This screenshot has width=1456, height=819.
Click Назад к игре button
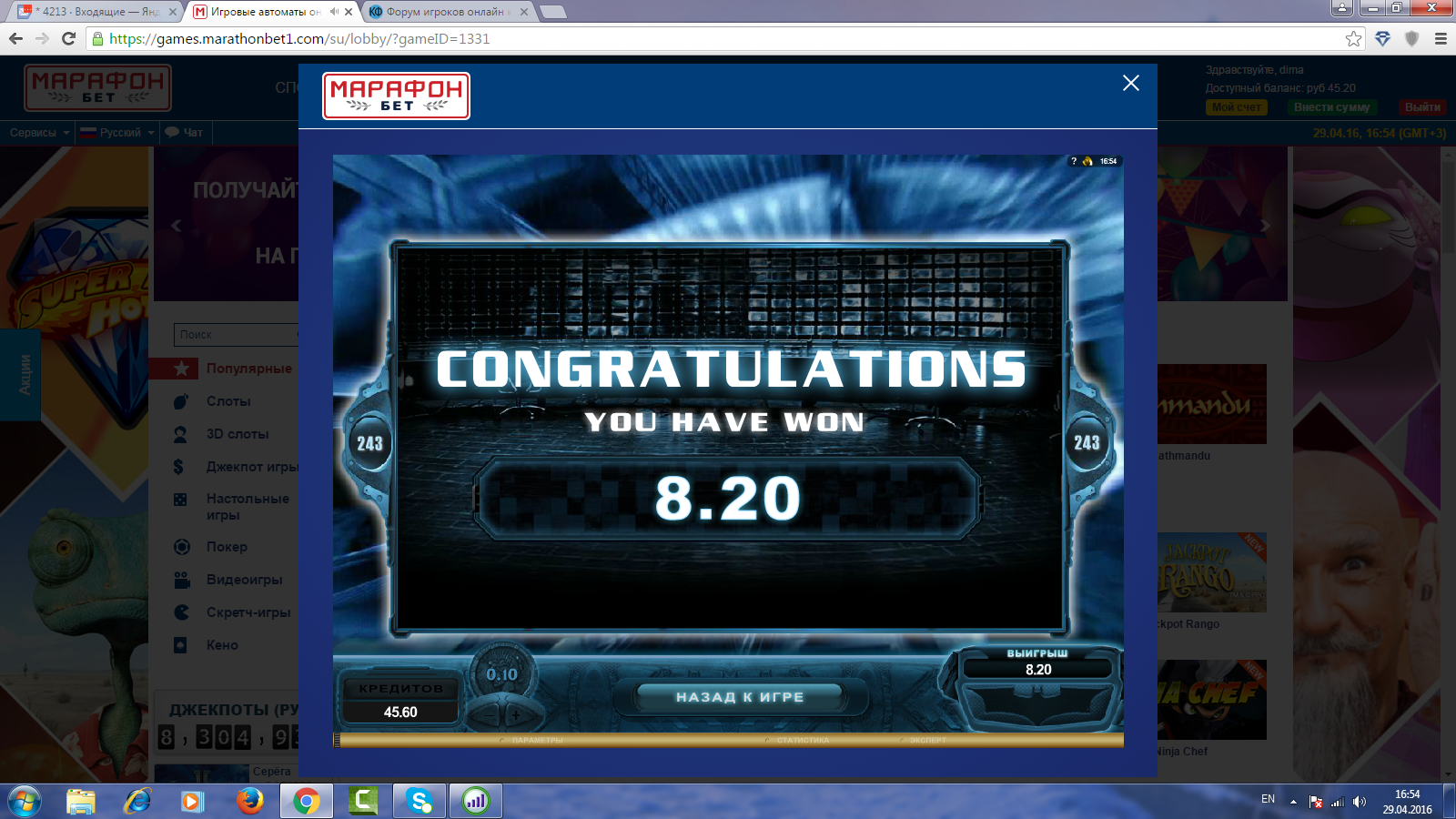coord(740,697)
